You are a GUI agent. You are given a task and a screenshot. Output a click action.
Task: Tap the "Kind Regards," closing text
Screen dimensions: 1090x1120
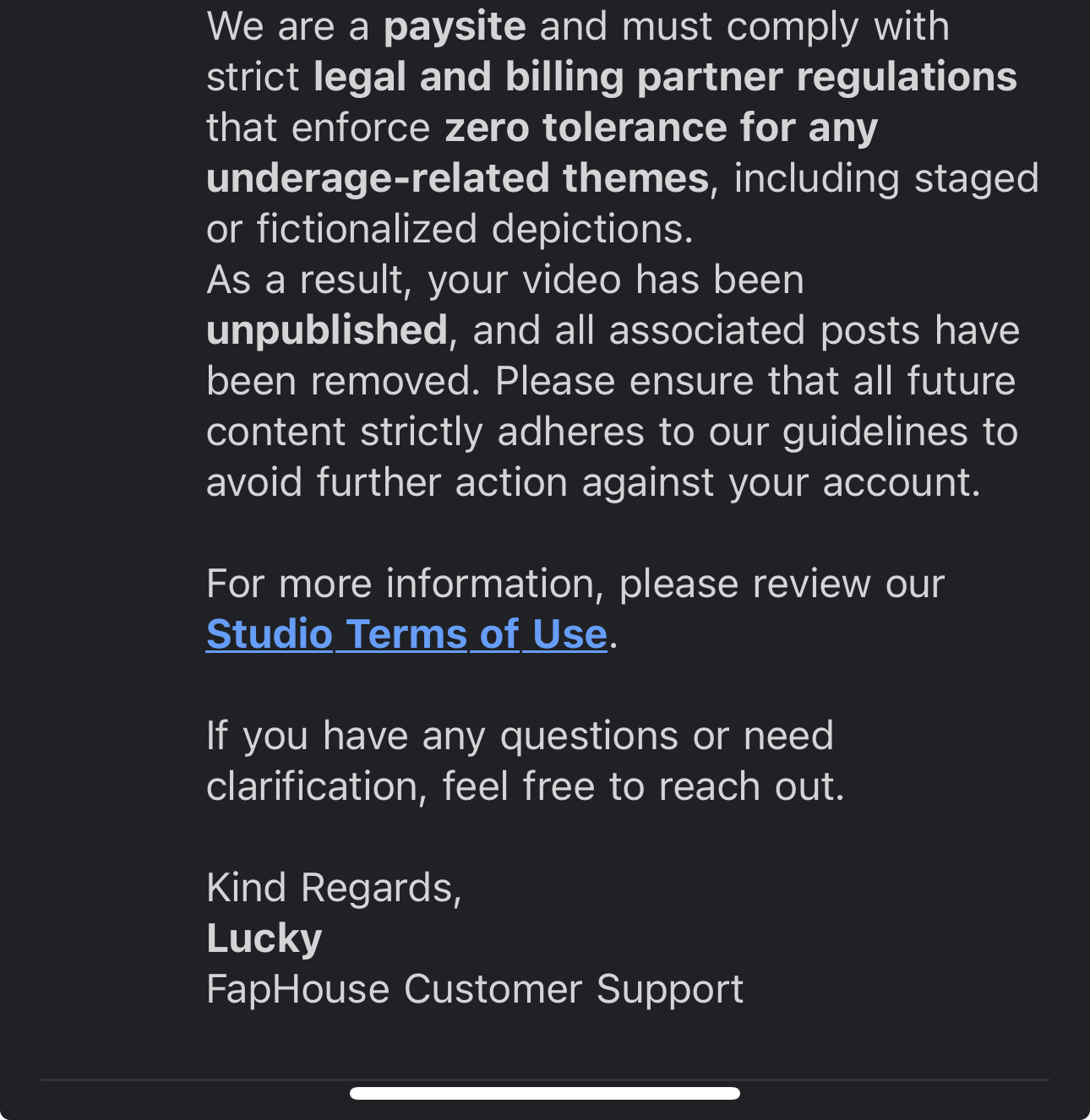coord(334,889)
